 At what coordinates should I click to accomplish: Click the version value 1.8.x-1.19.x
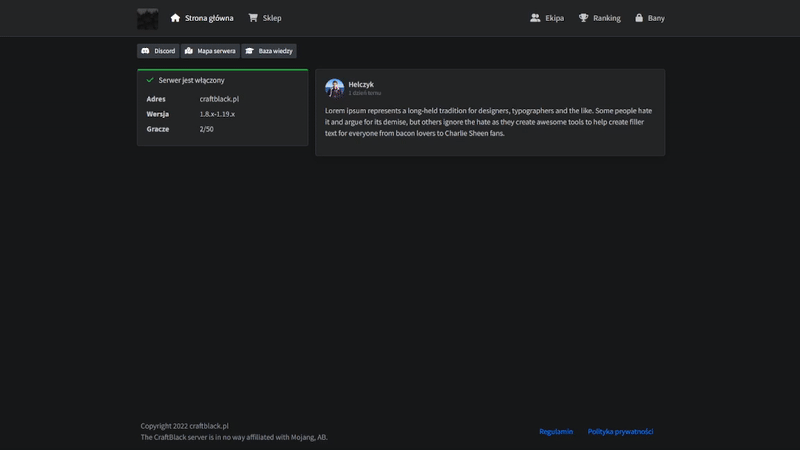pyautogui.click(x=217, y=114)
